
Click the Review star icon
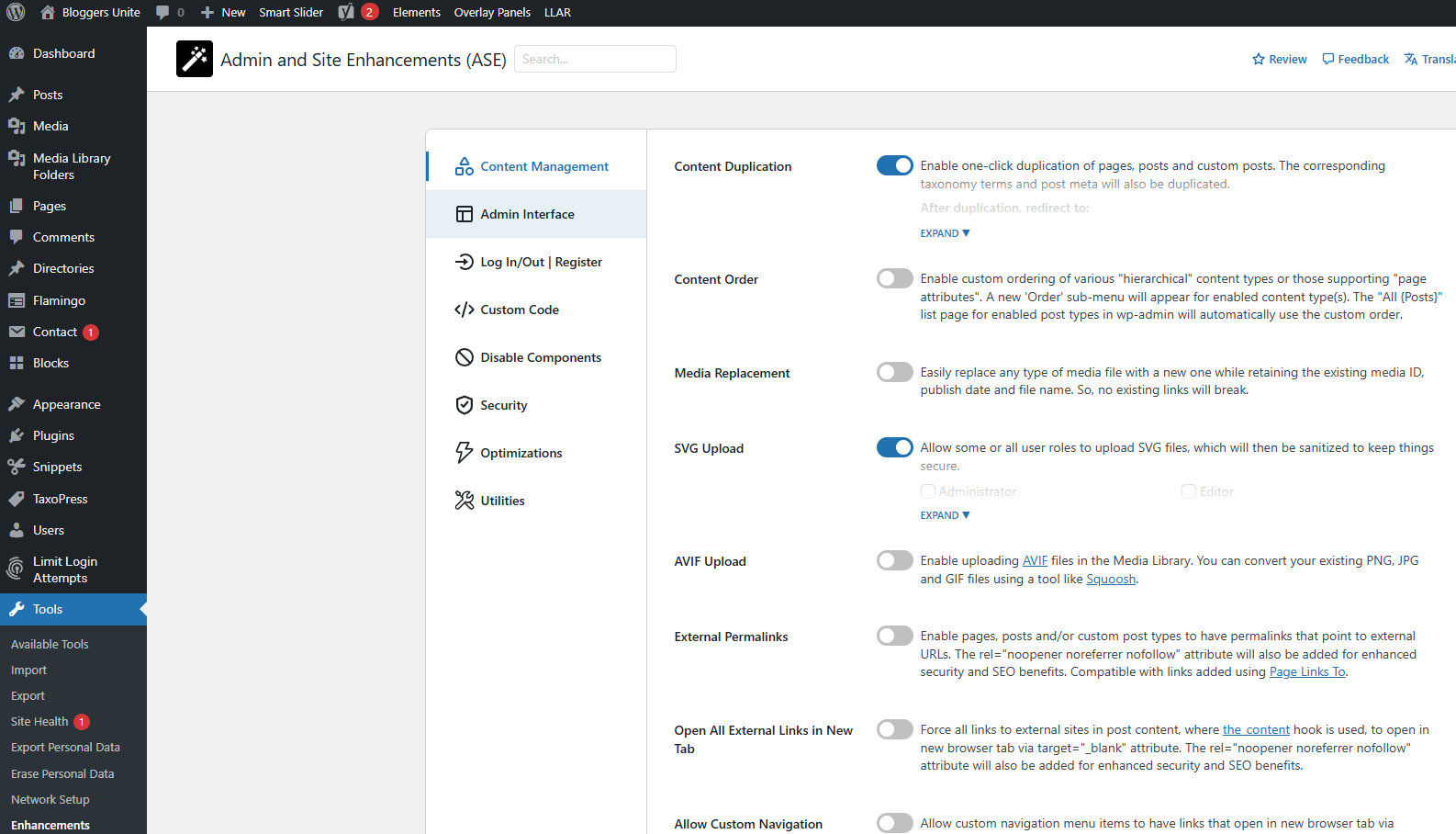pyautogui.click(x=1258, y=60)
